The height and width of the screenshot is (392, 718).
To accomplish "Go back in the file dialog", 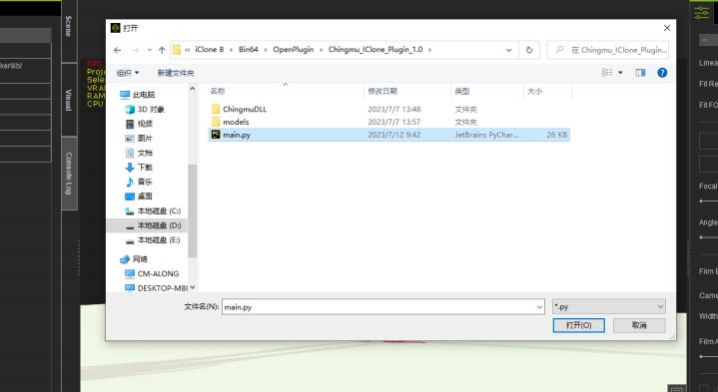I will (x=118, y=50).
